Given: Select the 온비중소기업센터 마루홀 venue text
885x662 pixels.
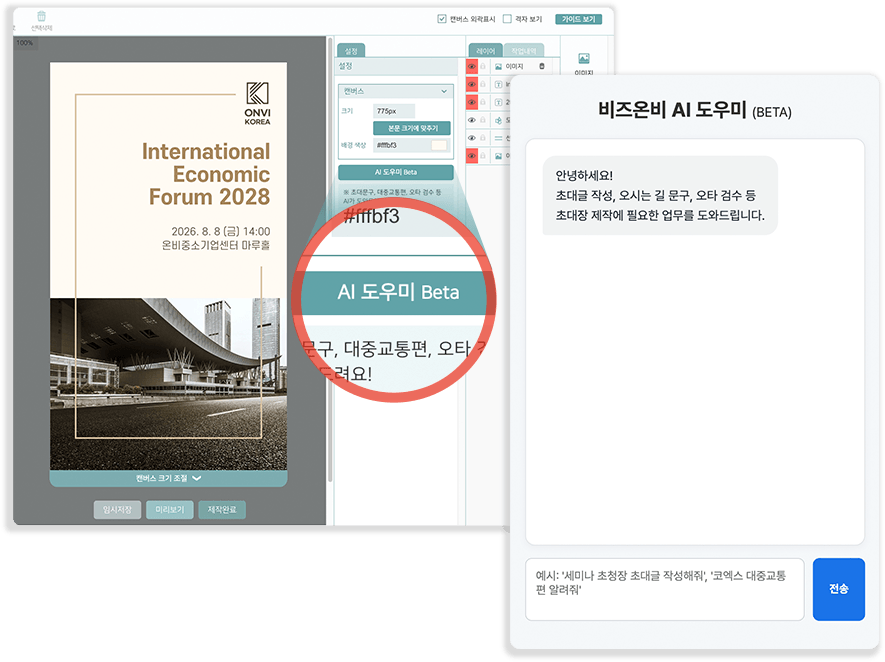Looking at the screenshot, I should 216,245.
